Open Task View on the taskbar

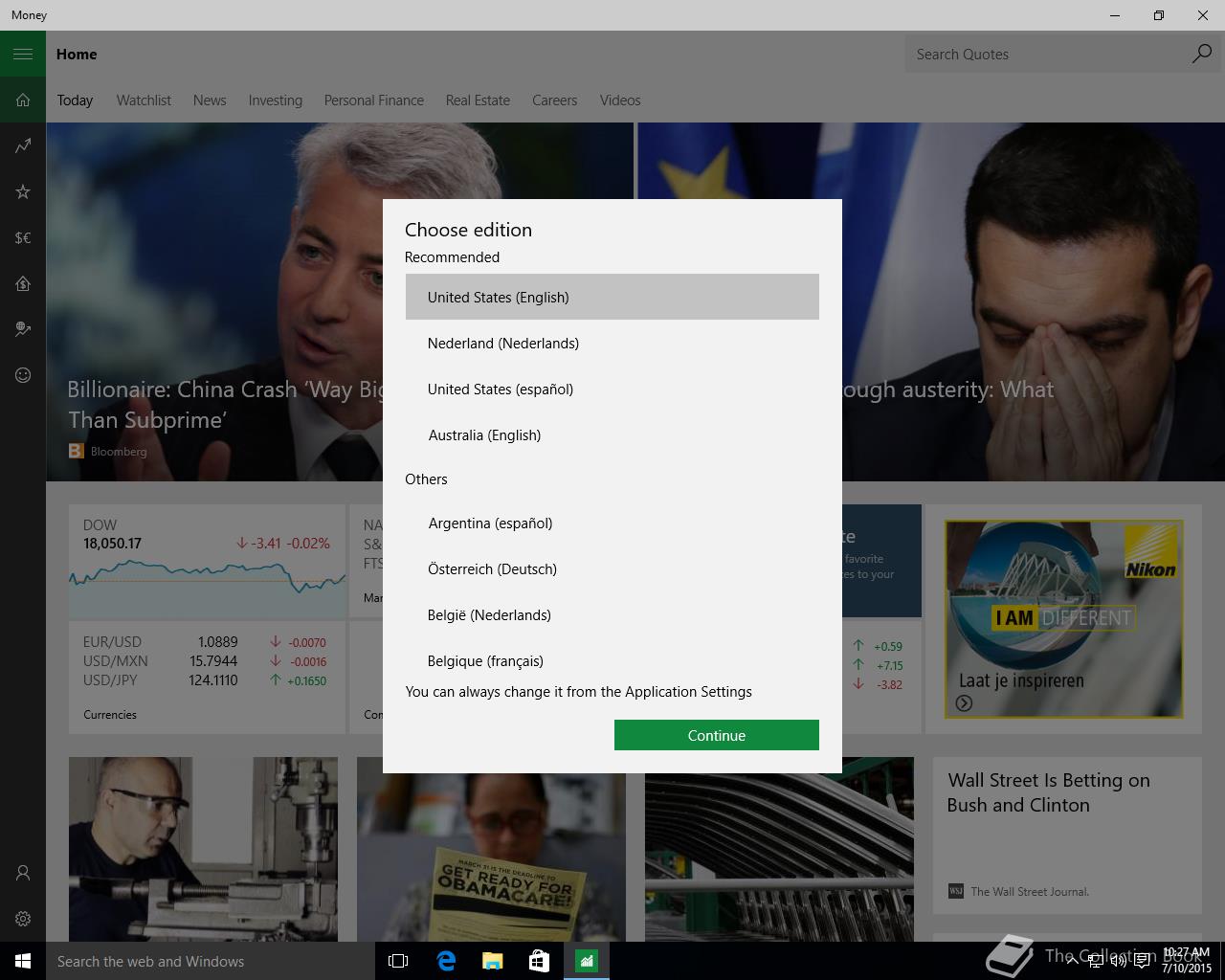[398, 961]
